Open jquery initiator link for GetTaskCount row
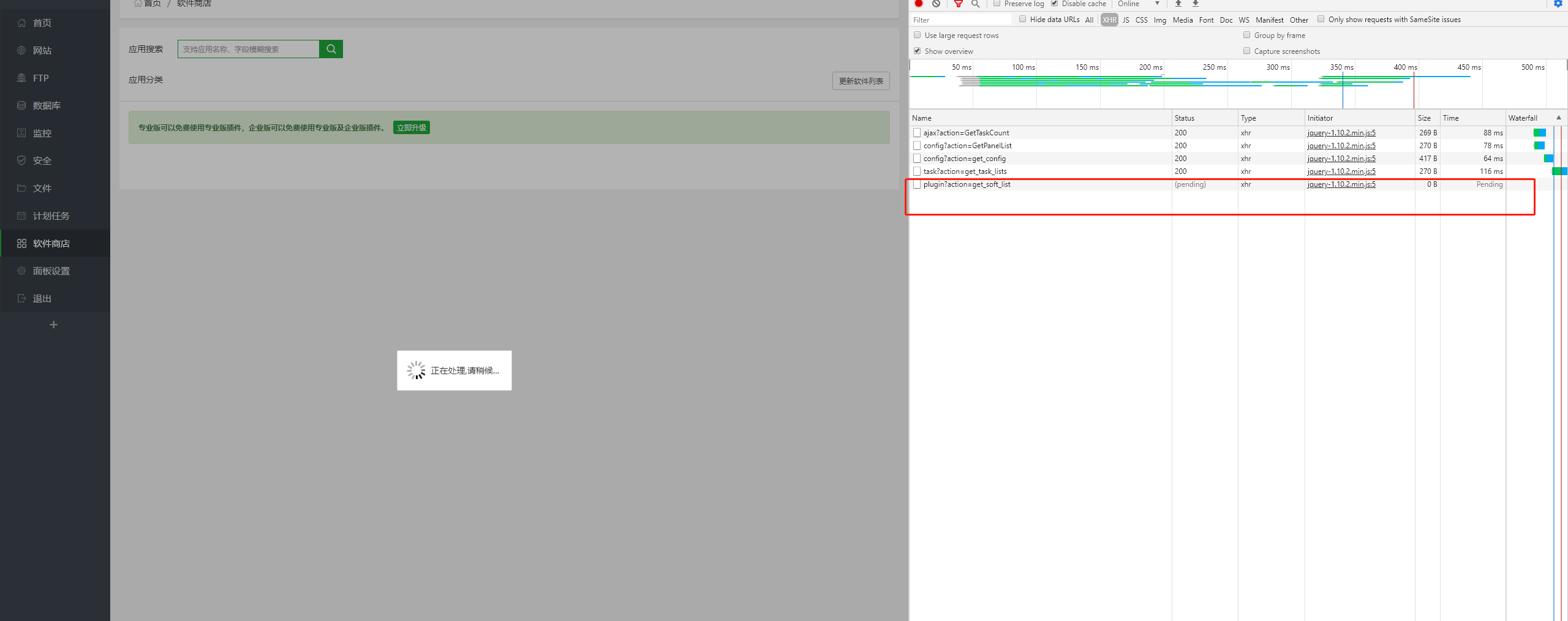The width and height of the screenshot is (1568, 621). (1341, 133)
